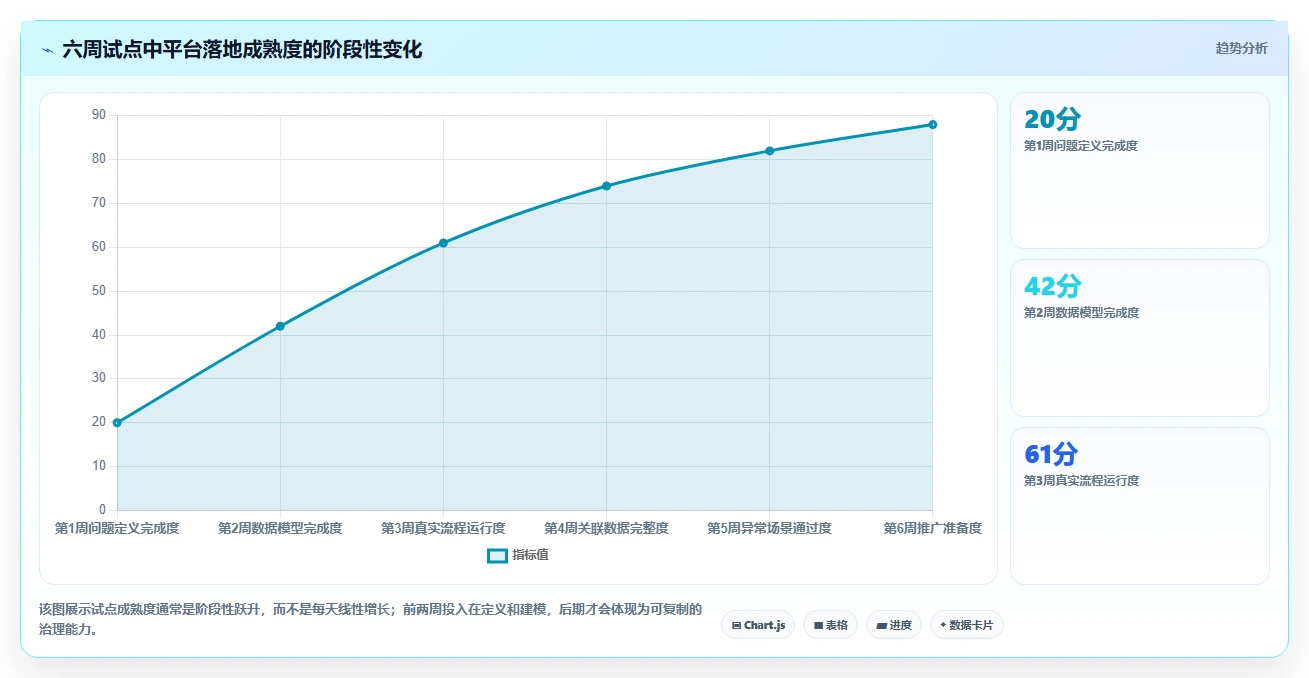The image size is (1309, 678).
Task: Click the card caption 第3周真实流程运行度
Action: pos(1081,481)
